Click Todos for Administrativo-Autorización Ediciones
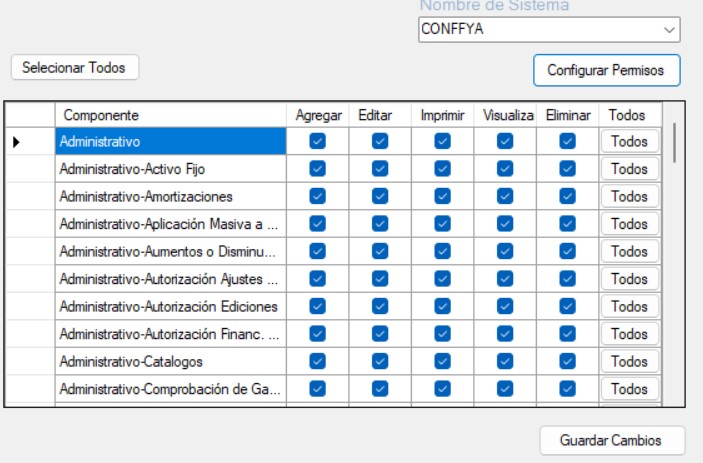The width and height of the screenshot is (703, 463). point(630,307)
